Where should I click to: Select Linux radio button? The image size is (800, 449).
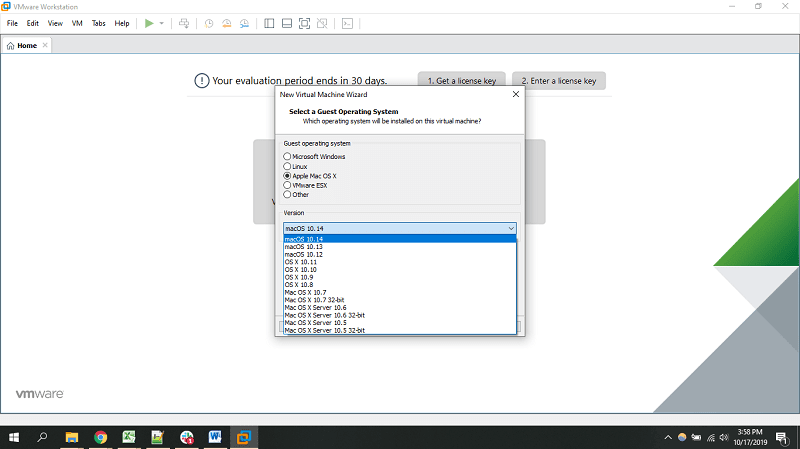287,166
